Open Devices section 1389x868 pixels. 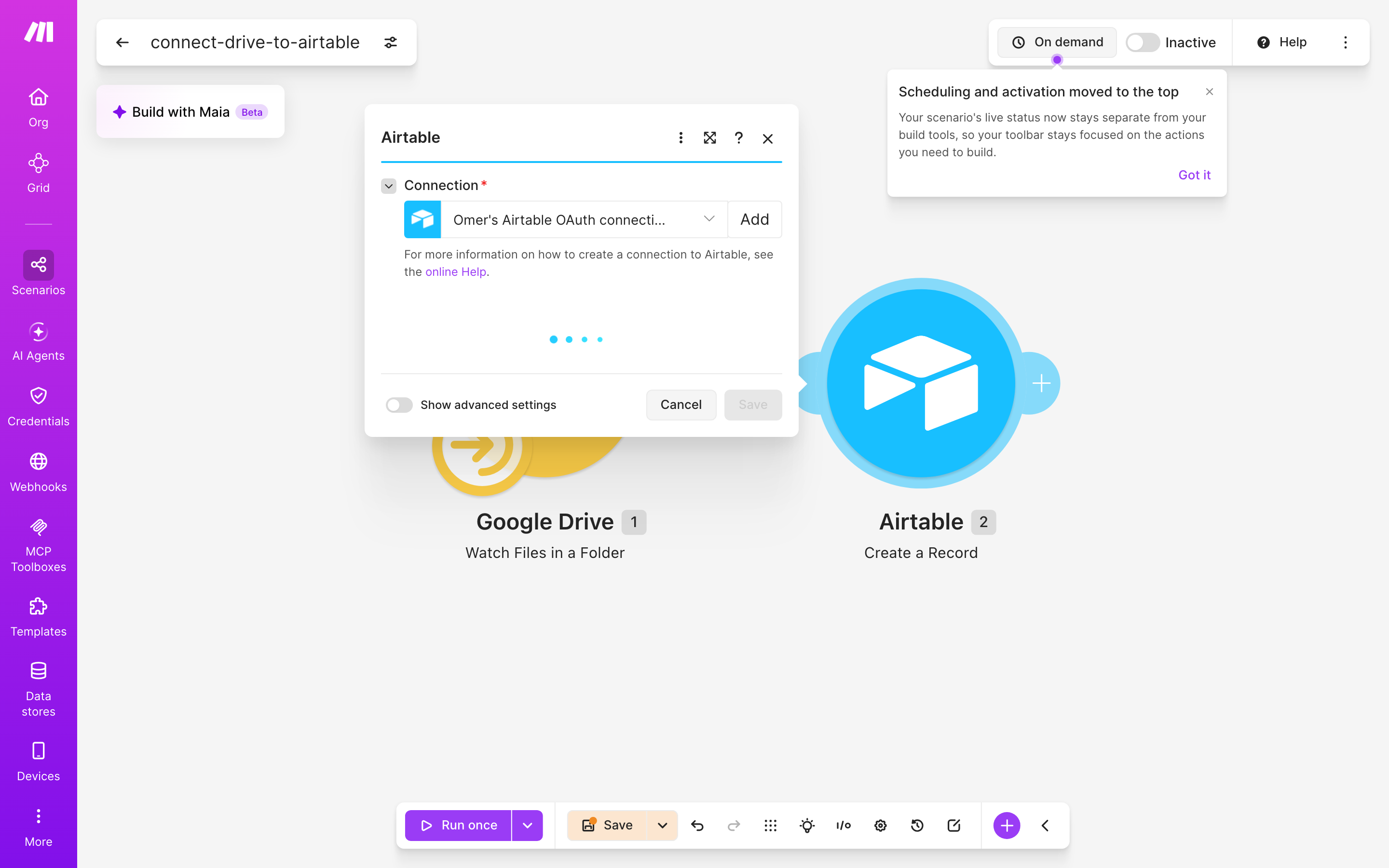39,761
